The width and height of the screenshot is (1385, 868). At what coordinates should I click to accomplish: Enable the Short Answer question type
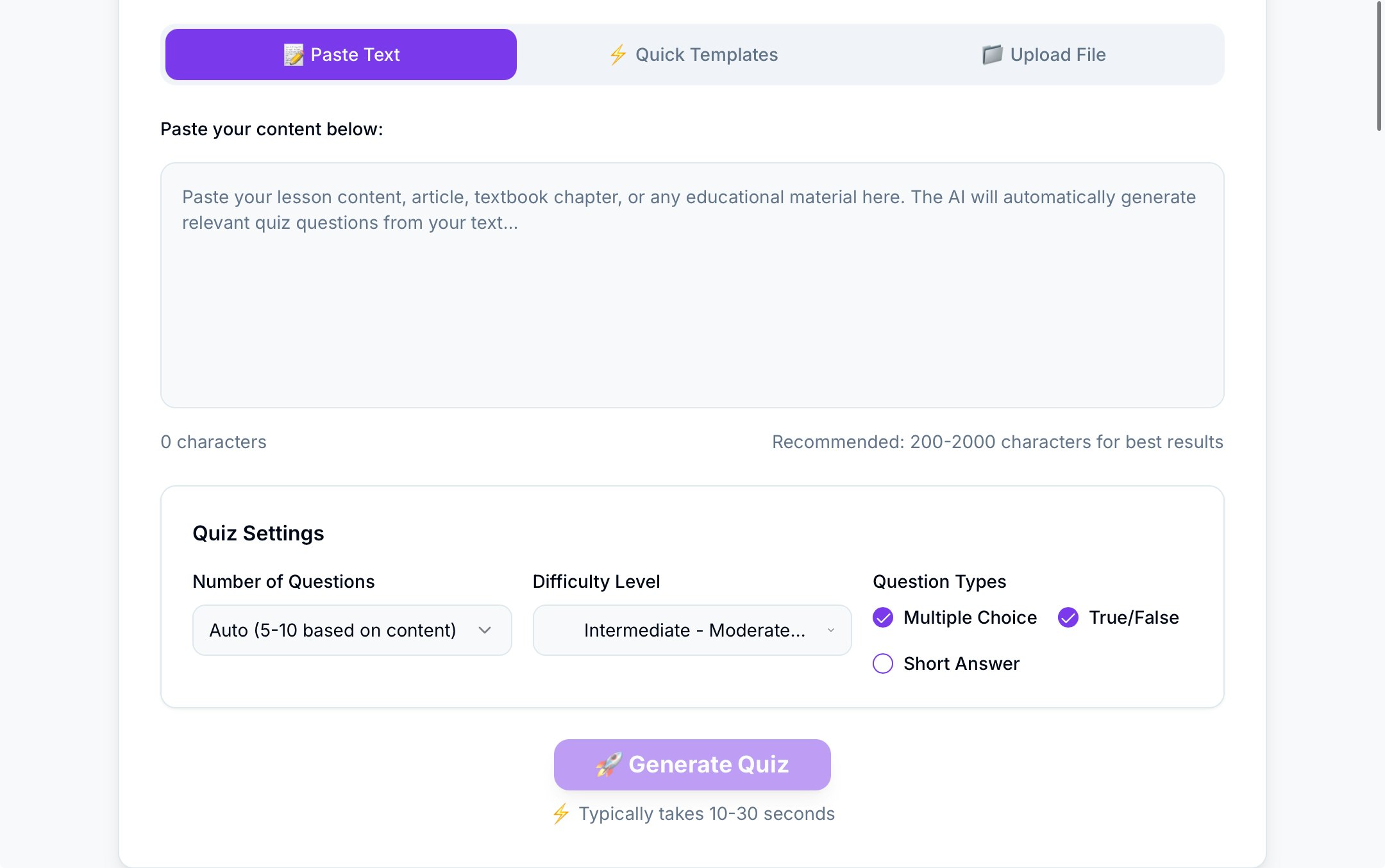click(x=883, y=664)
